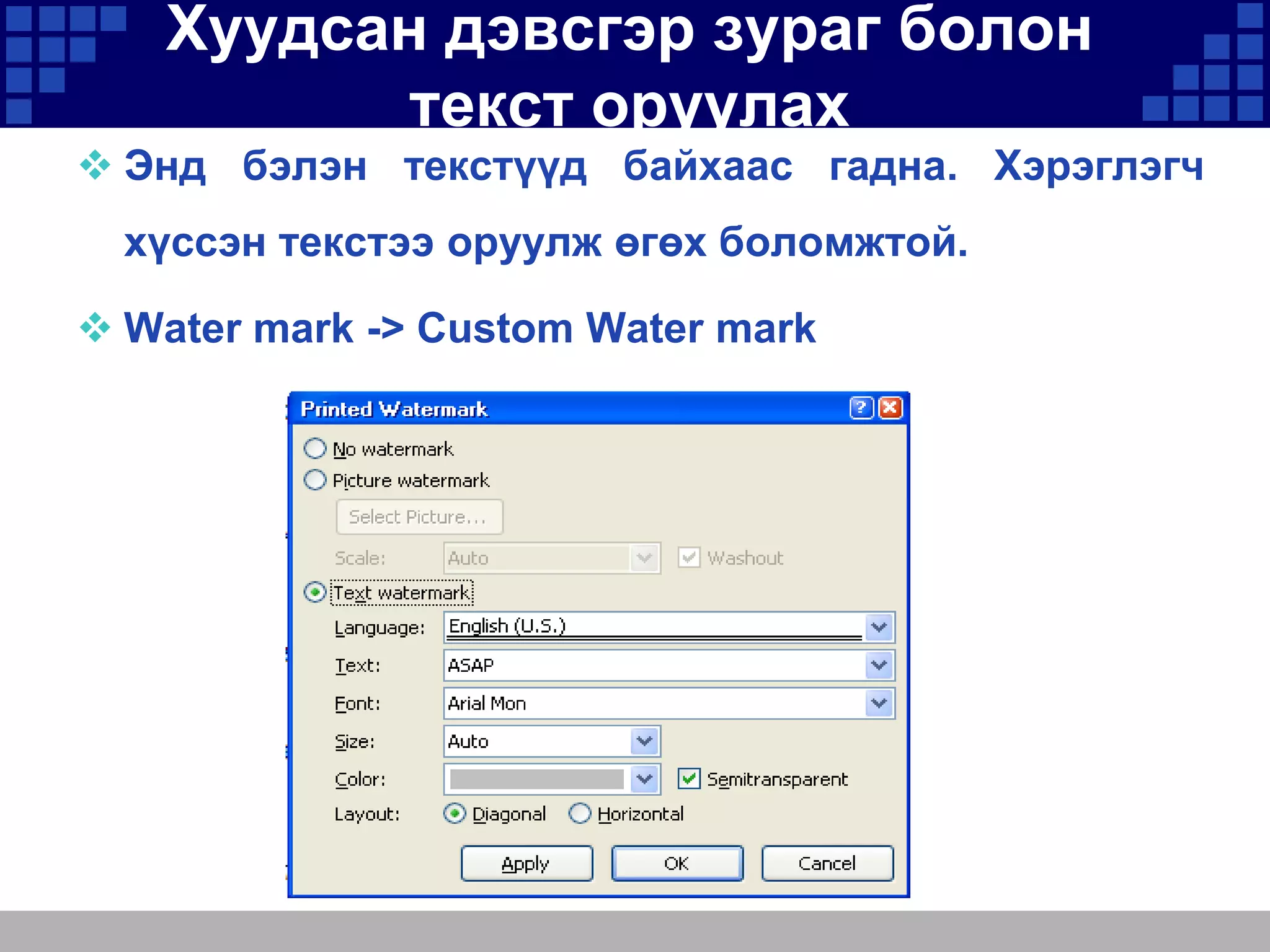Image resolution: width=1270 pixels, height=952 pixels.
Task: Choose Horizontal layout option
Action: (x=580, y=813)
